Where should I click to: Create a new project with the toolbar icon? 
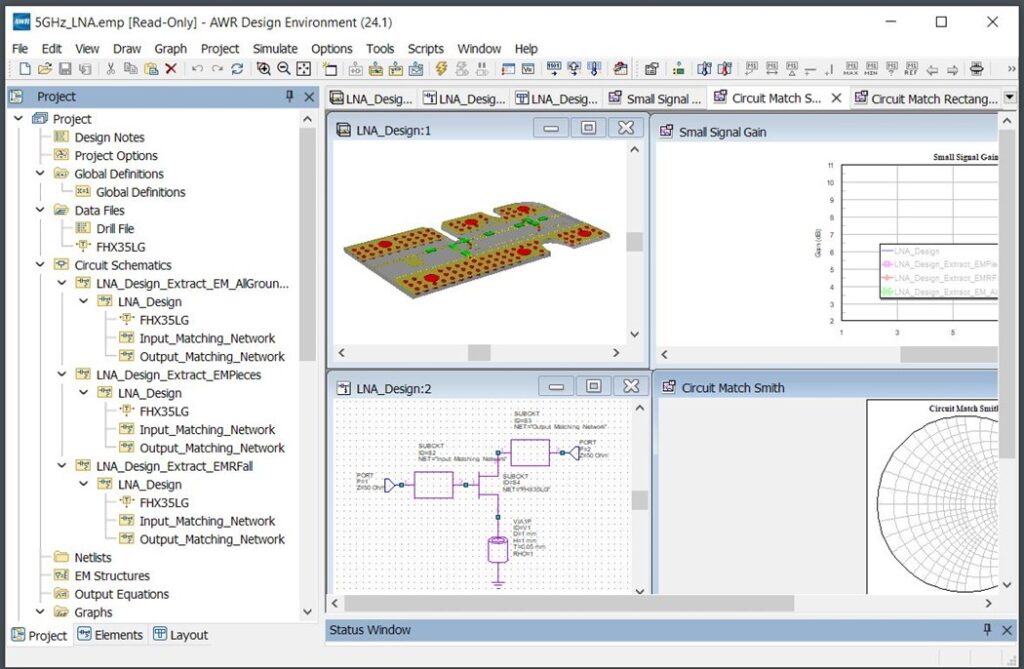pos(25,69)
